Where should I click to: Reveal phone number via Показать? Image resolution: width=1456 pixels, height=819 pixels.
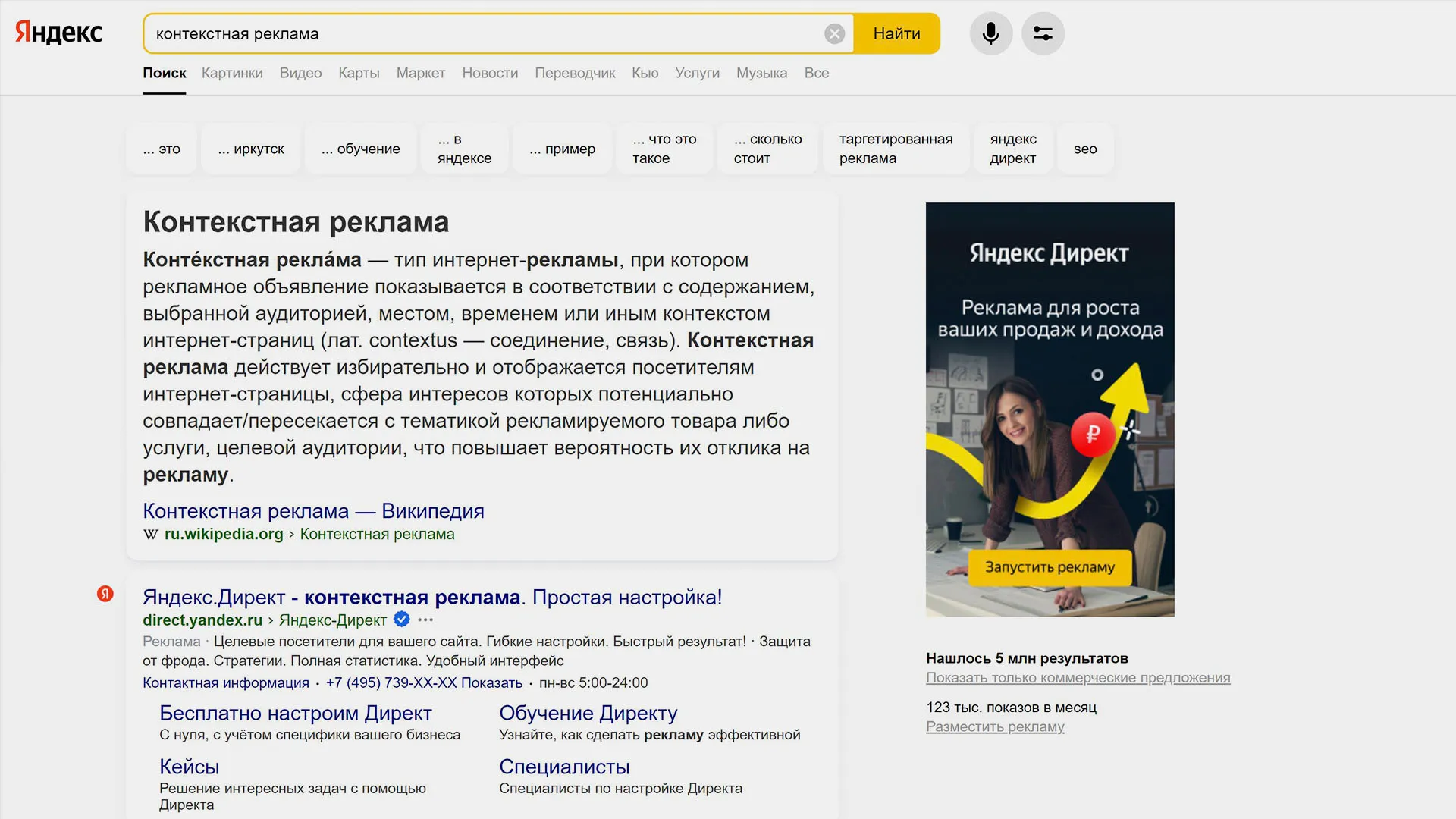pyautogui.click(x=491, y=682)
